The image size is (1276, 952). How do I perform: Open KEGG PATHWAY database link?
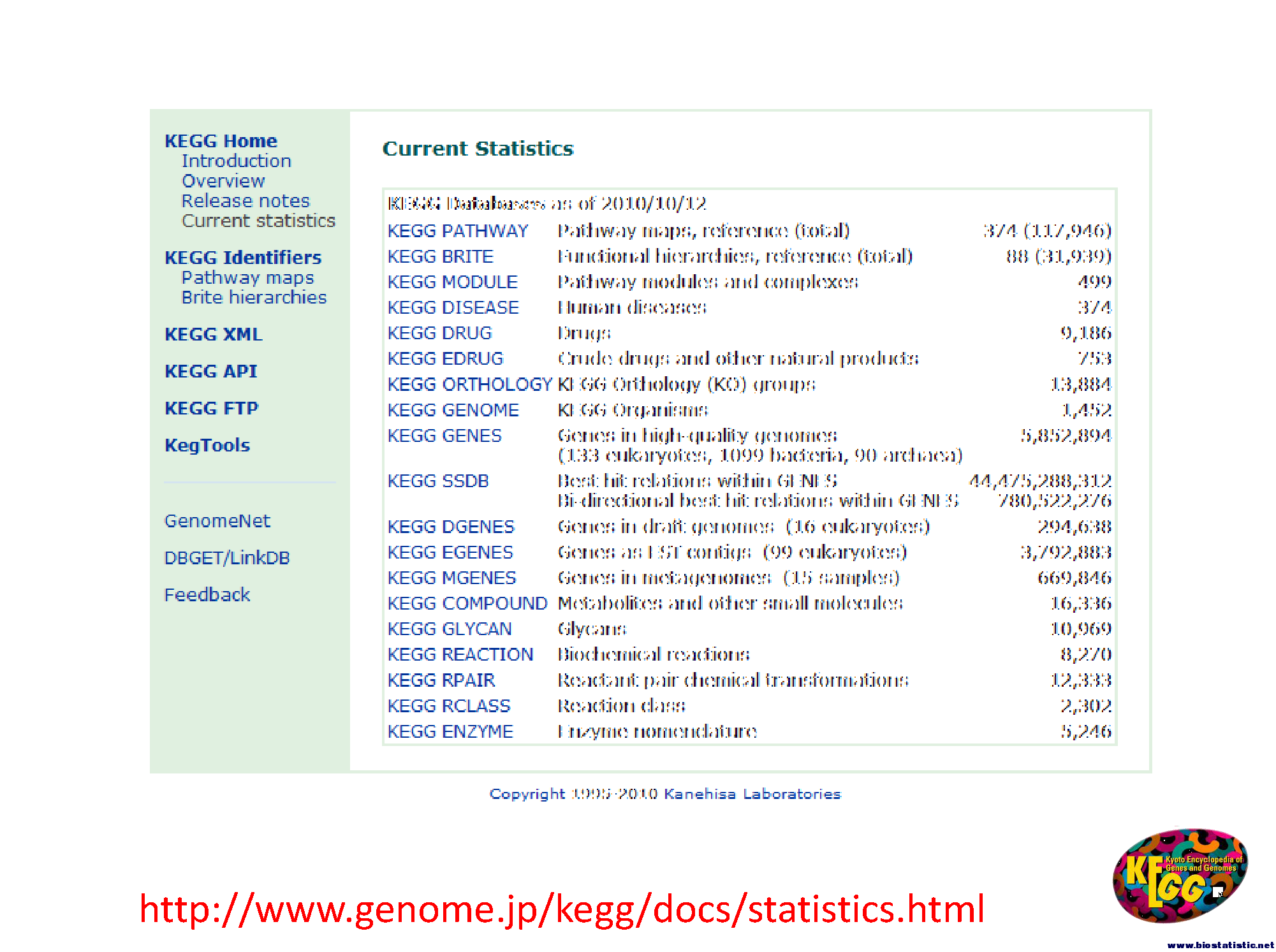tap(458, 231)
